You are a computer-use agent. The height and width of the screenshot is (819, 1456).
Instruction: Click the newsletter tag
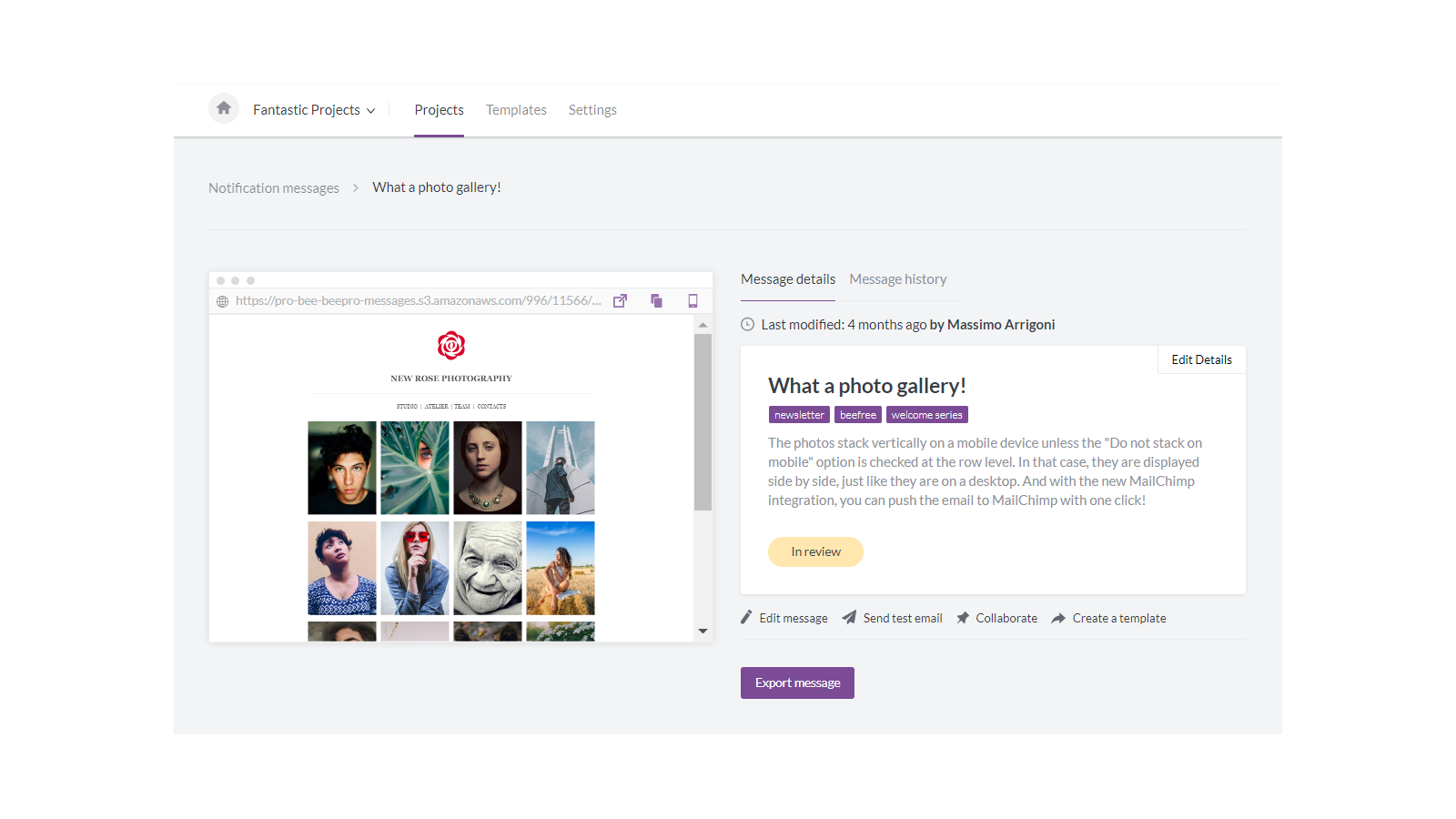pyautogui.click(x=799, y=415)
